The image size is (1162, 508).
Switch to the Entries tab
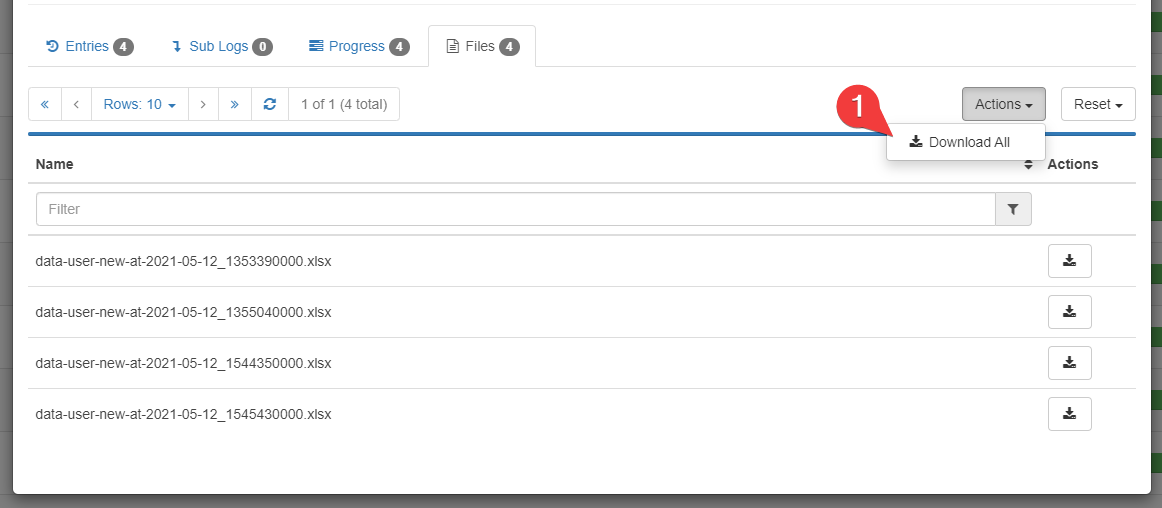(x=89, y=46)
